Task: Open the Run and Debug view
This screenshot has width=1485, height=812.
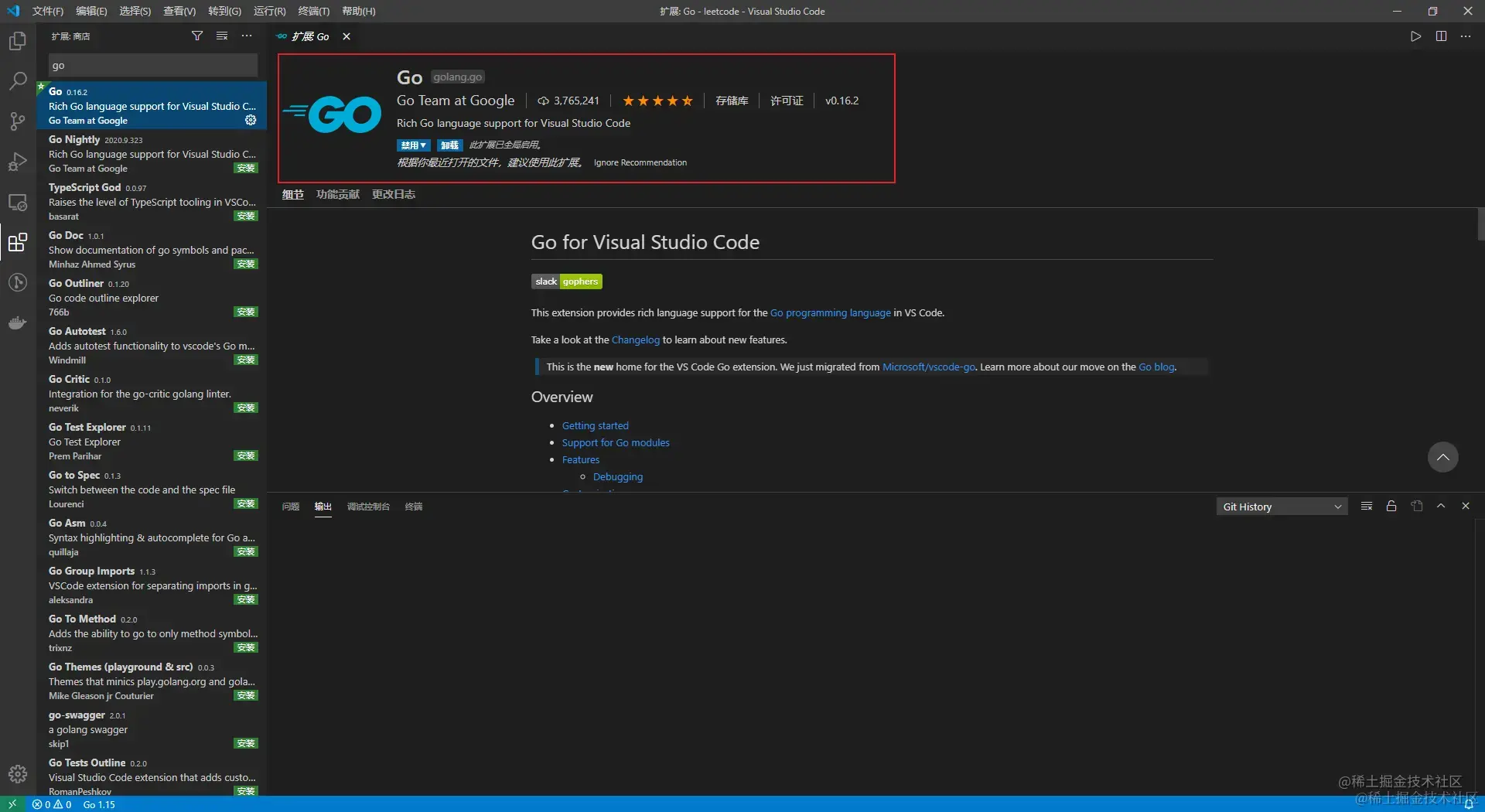Action: tap(18, 162)
